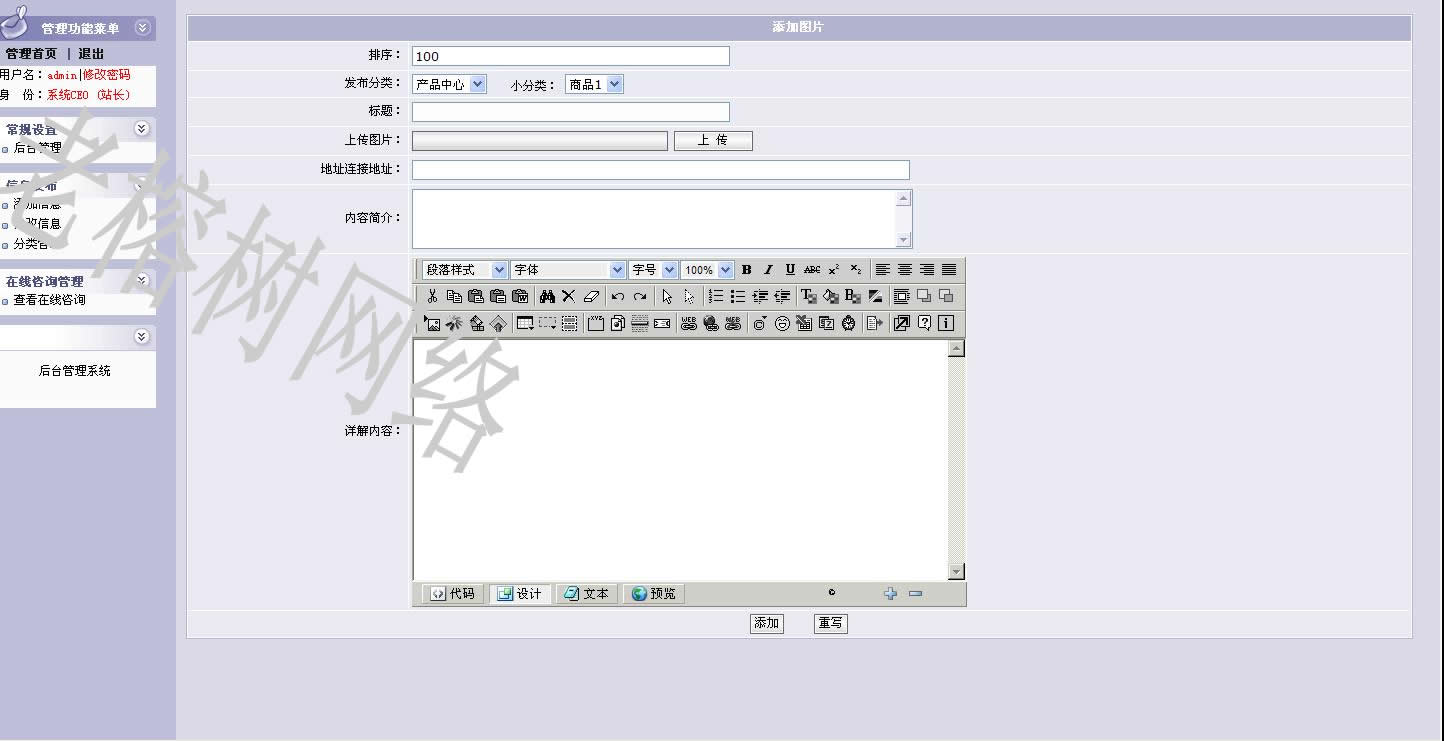Switch to 代码 code tab

click(x=453, y=593)
